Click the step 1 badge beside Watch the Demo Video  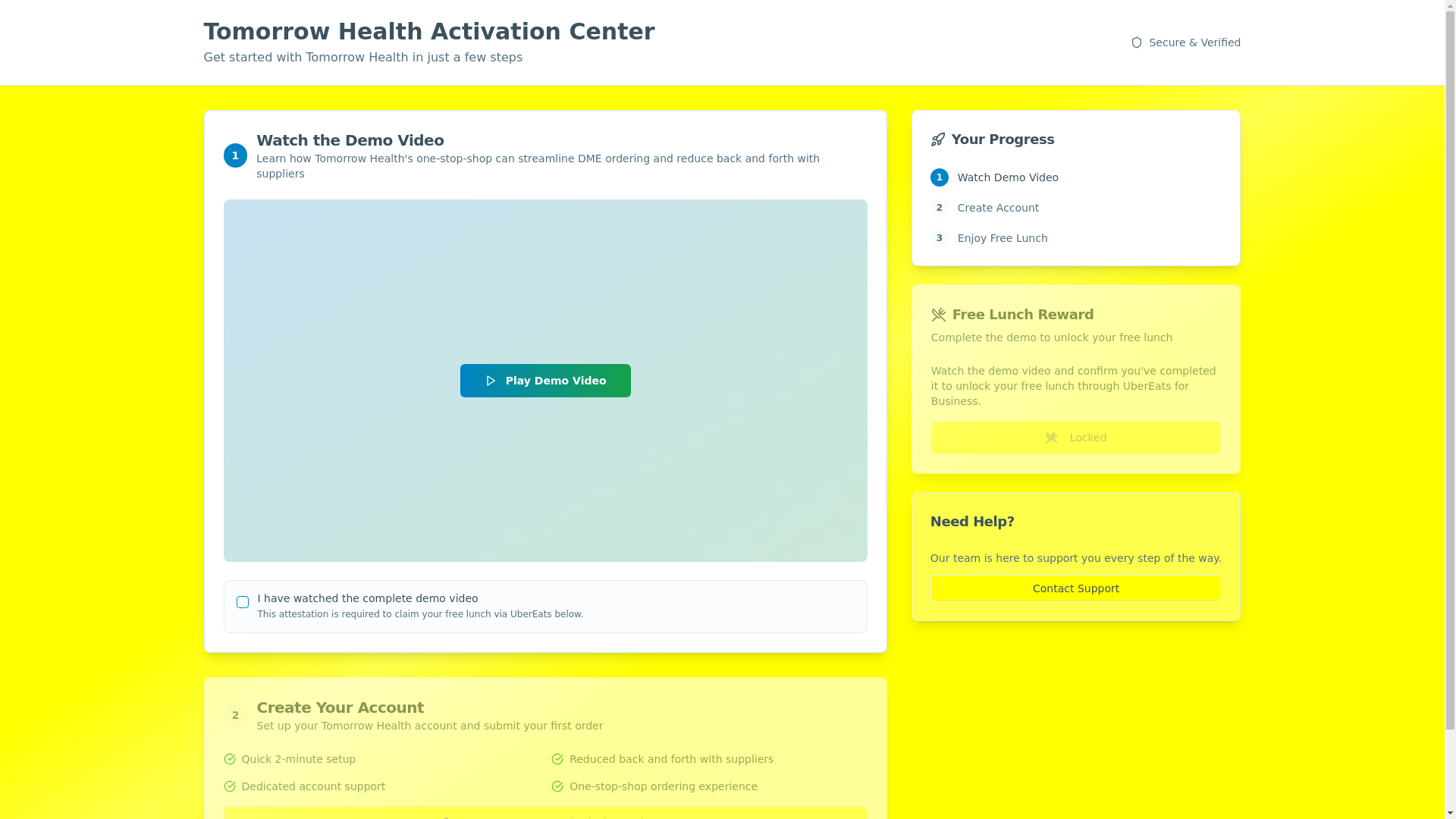pos(235,155)
